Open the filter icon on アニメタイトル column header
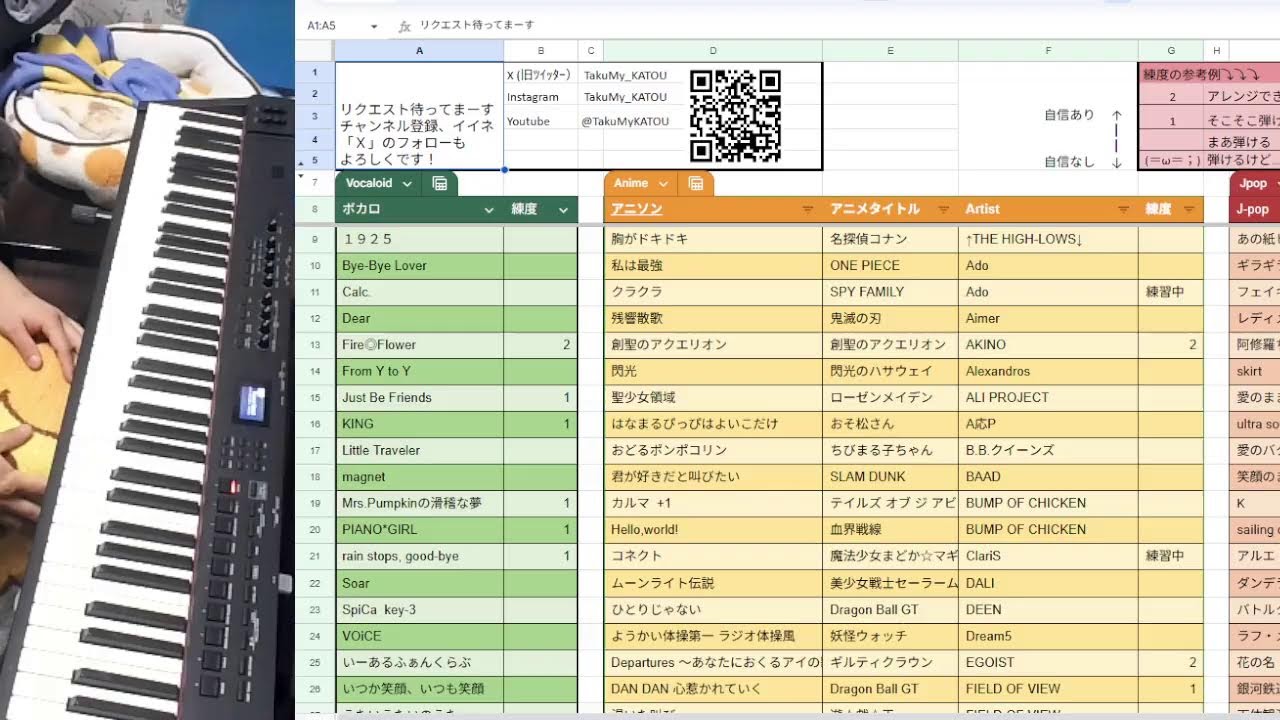 coord(942,210)
